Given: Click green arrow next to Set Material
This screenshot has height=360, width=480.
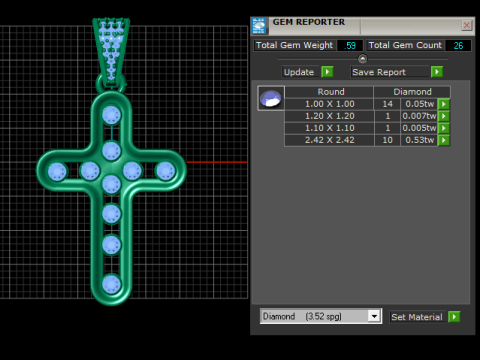Looking at the screenshot, I should [454, 317].
